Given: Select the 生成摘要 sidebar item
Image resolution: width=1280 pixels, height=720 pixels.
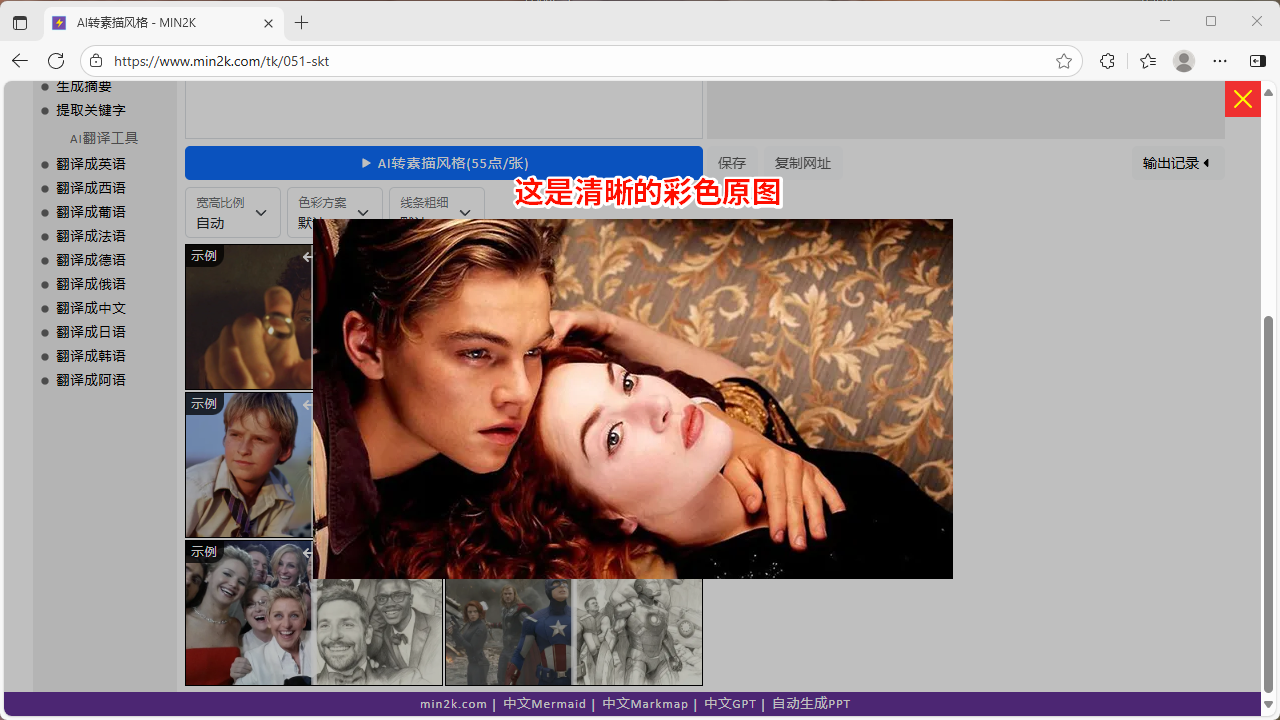Looking at the screenshot, I should pyautogui.click(x=84, y=87).
